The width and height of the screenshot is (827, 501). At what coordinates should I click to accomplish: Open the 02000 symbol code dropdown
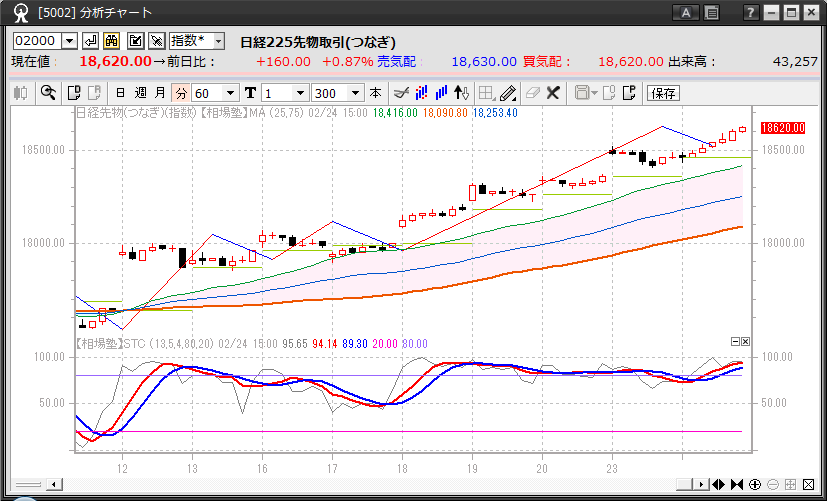pyautogui.click(x=69, y=41)
